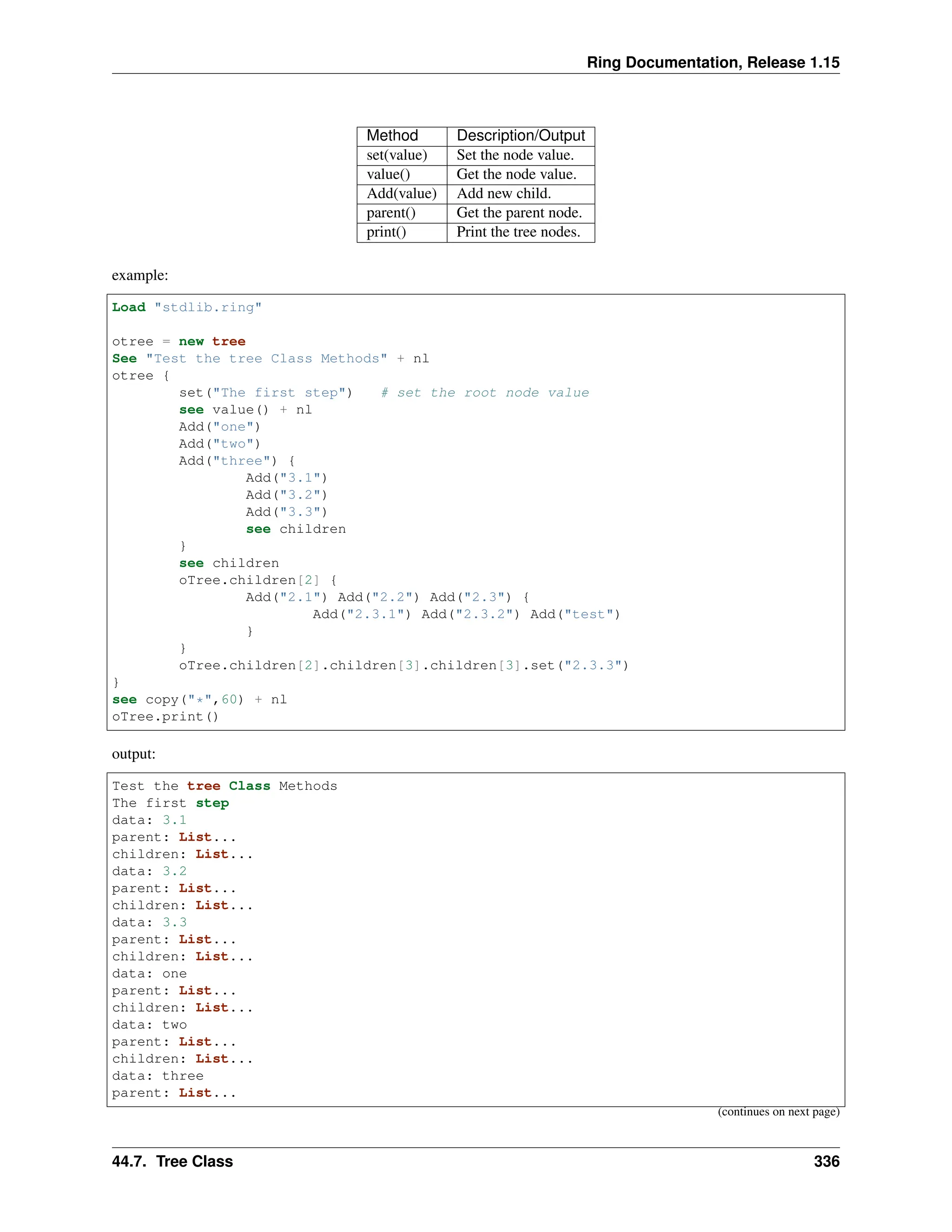Click the 'new tree' code keywords

coord(212,341)
